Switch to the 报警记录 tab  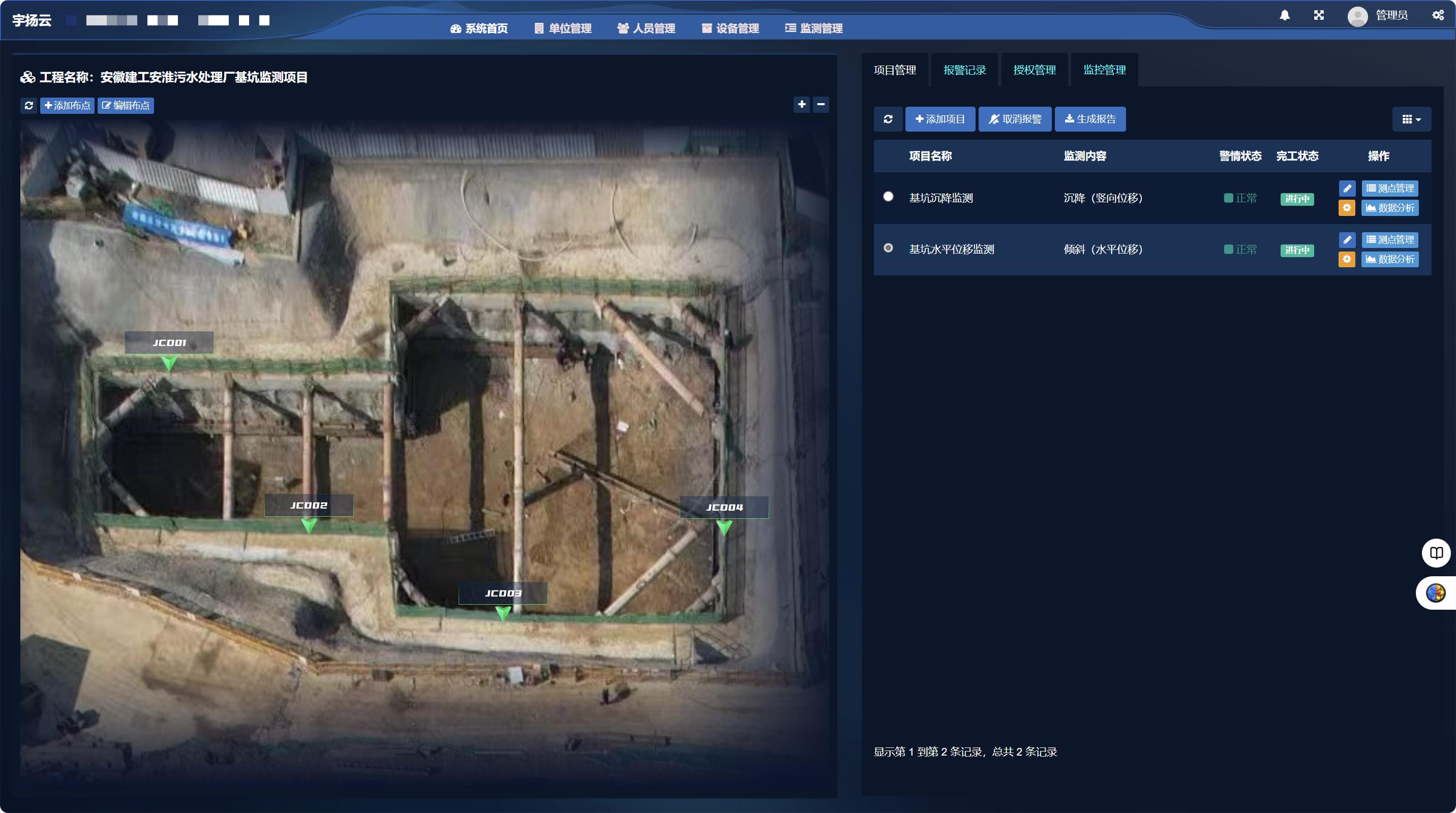click(x=964, y=70)
